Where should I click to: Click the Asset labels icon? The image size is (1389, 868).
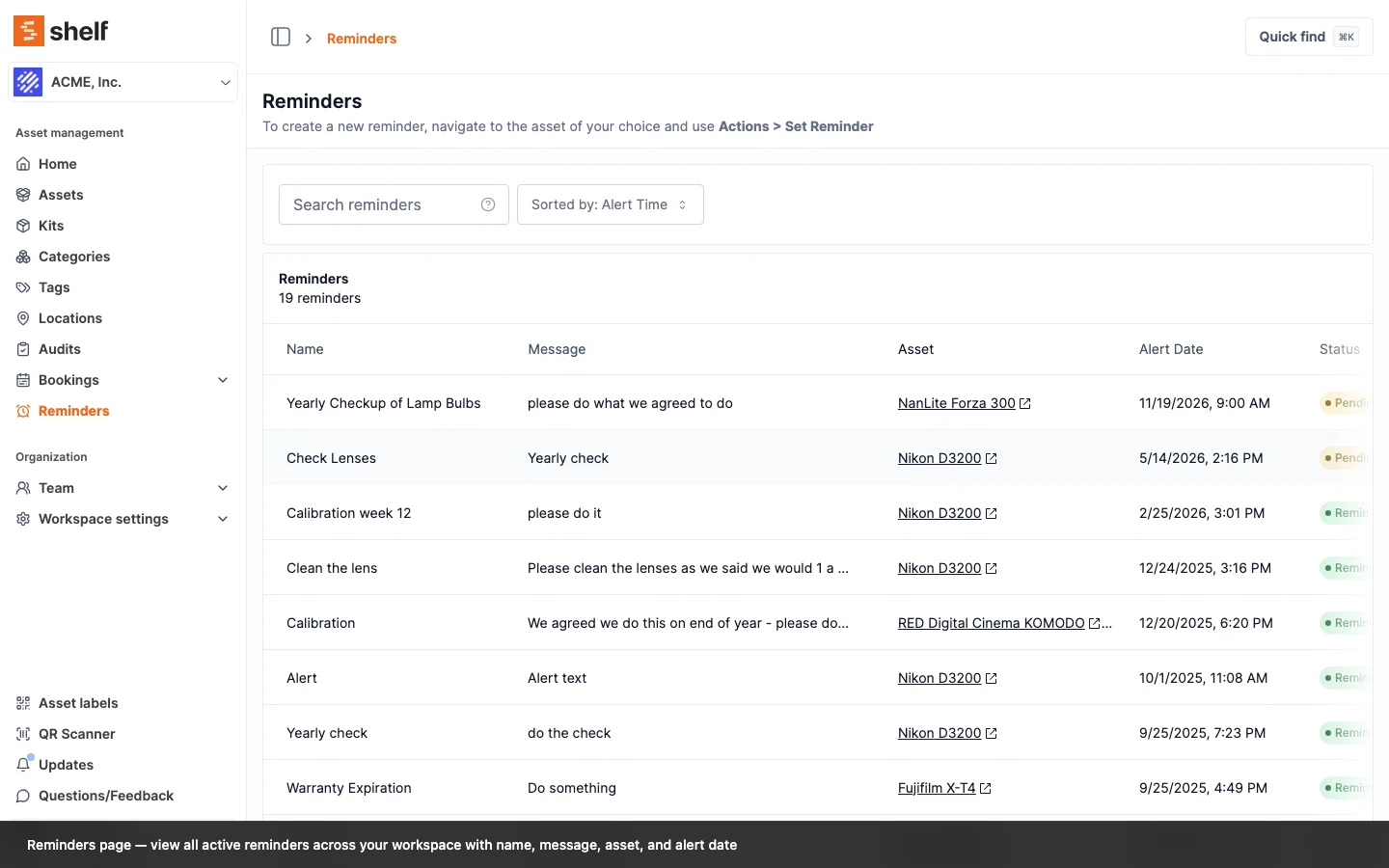coord(23,703)
